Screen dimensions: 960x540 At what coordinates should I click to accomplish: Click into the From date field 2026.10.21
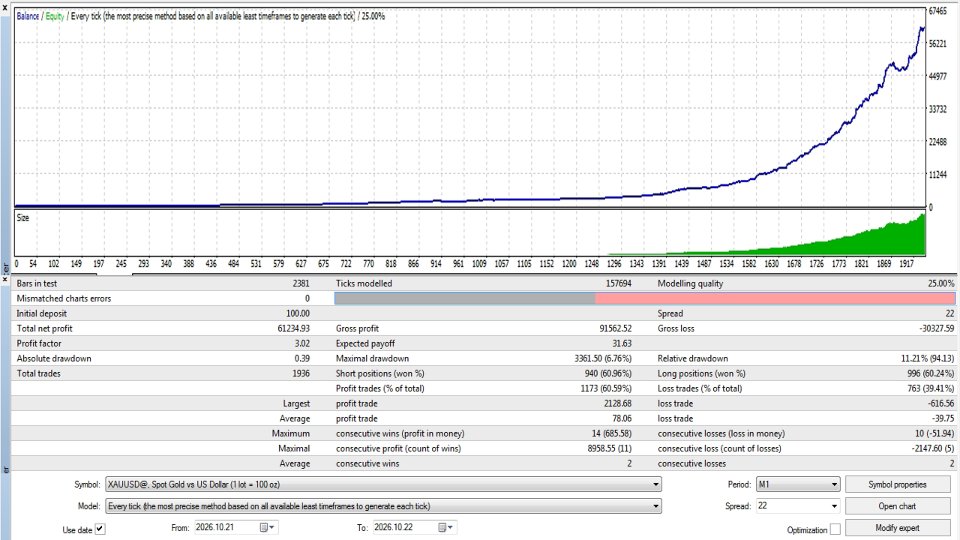226,527
